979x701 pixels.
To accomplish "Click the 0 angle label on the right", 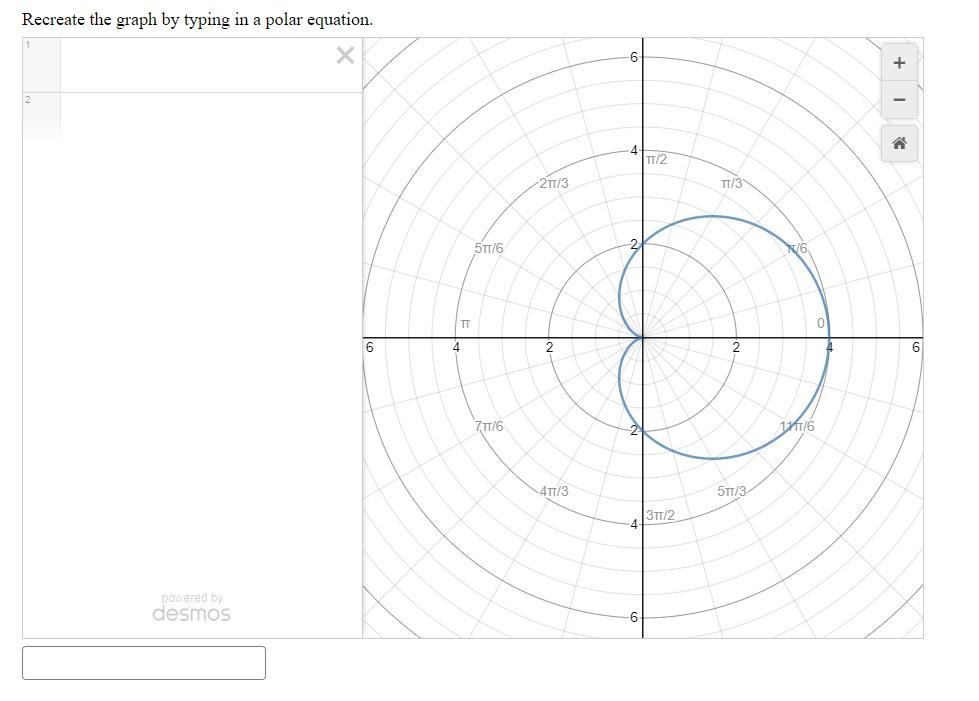I will pyautogui.click(x=821, y=323).
